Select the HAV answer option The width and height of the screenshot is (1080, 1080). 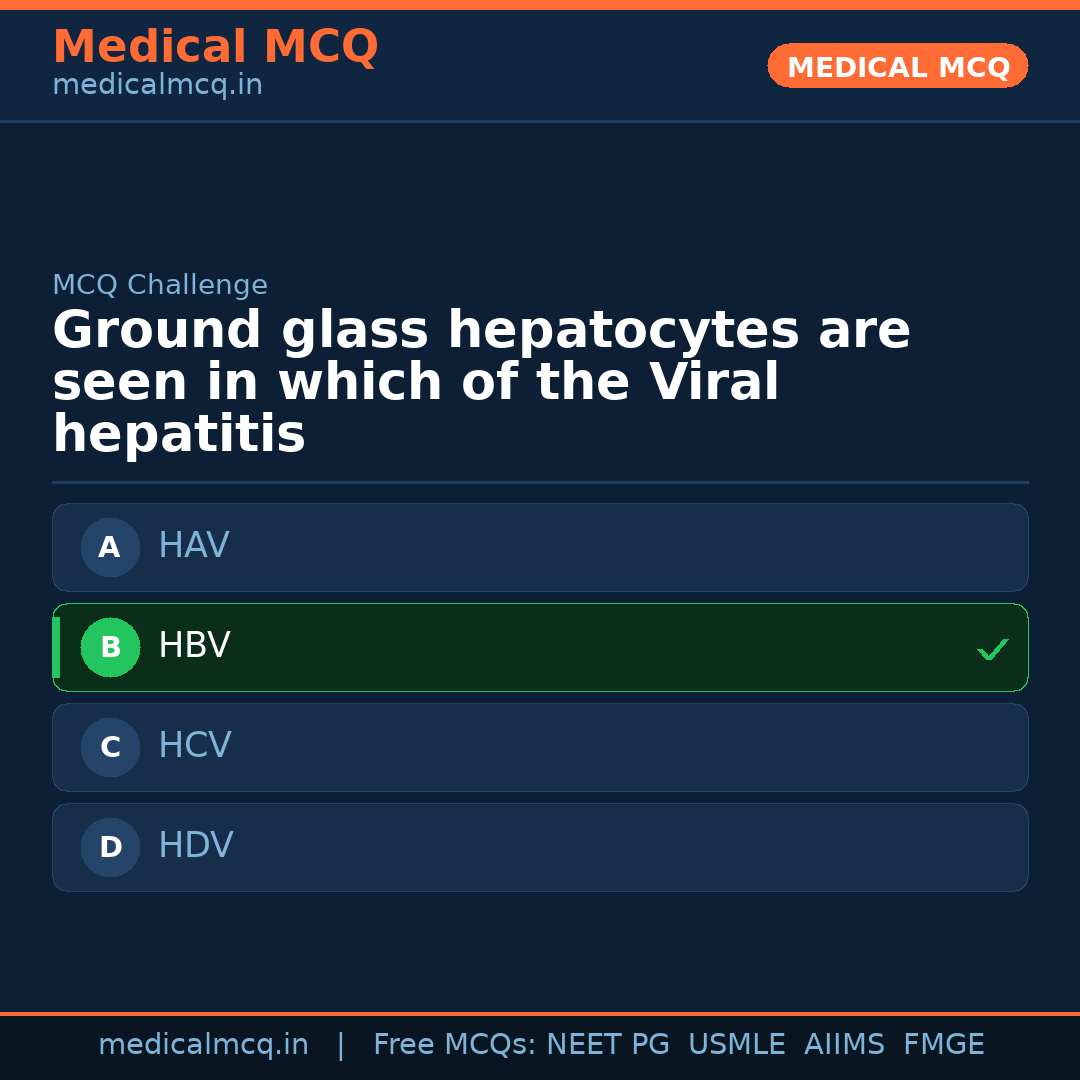click(540, 547)
